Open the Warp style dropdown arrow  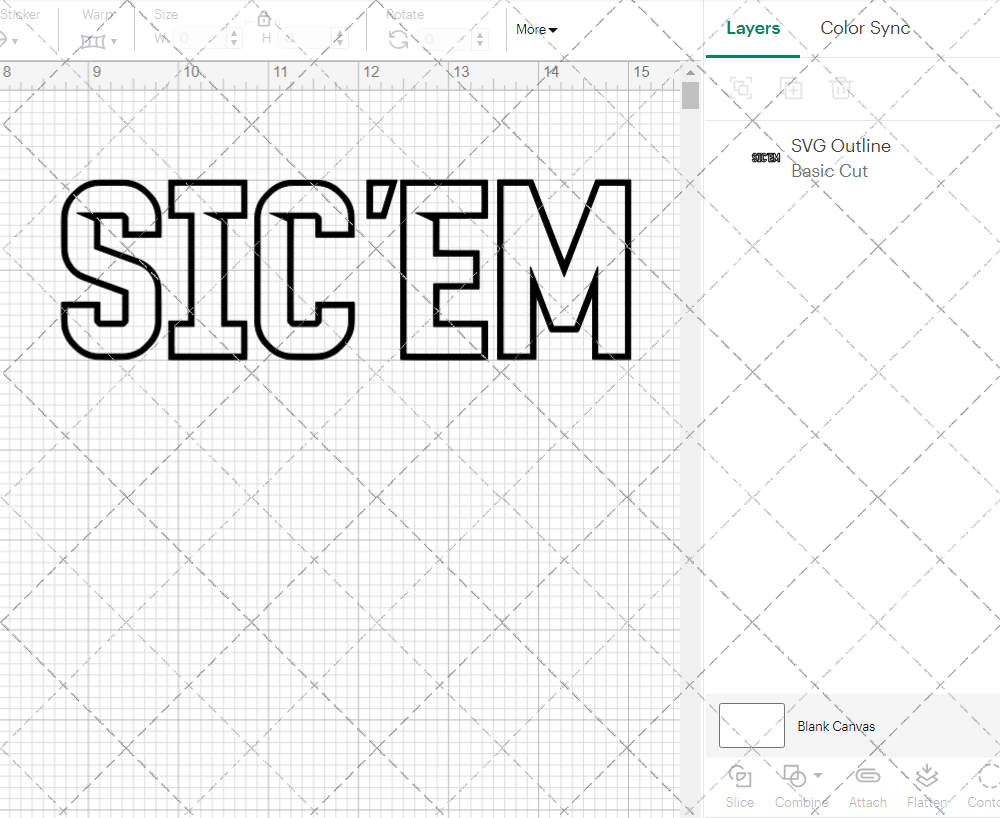point(113,41)
